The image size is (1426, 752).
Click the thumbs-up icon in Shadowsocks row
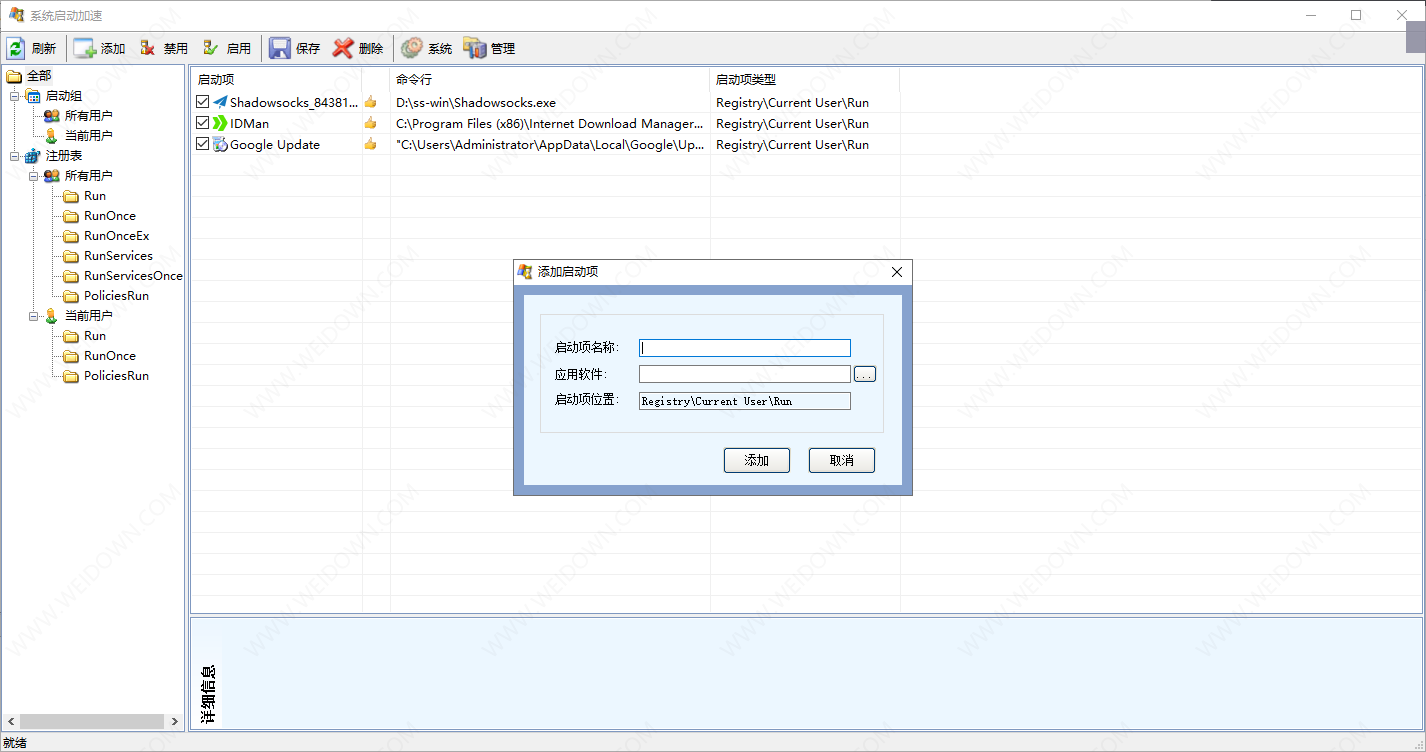(x=371, y=102)
